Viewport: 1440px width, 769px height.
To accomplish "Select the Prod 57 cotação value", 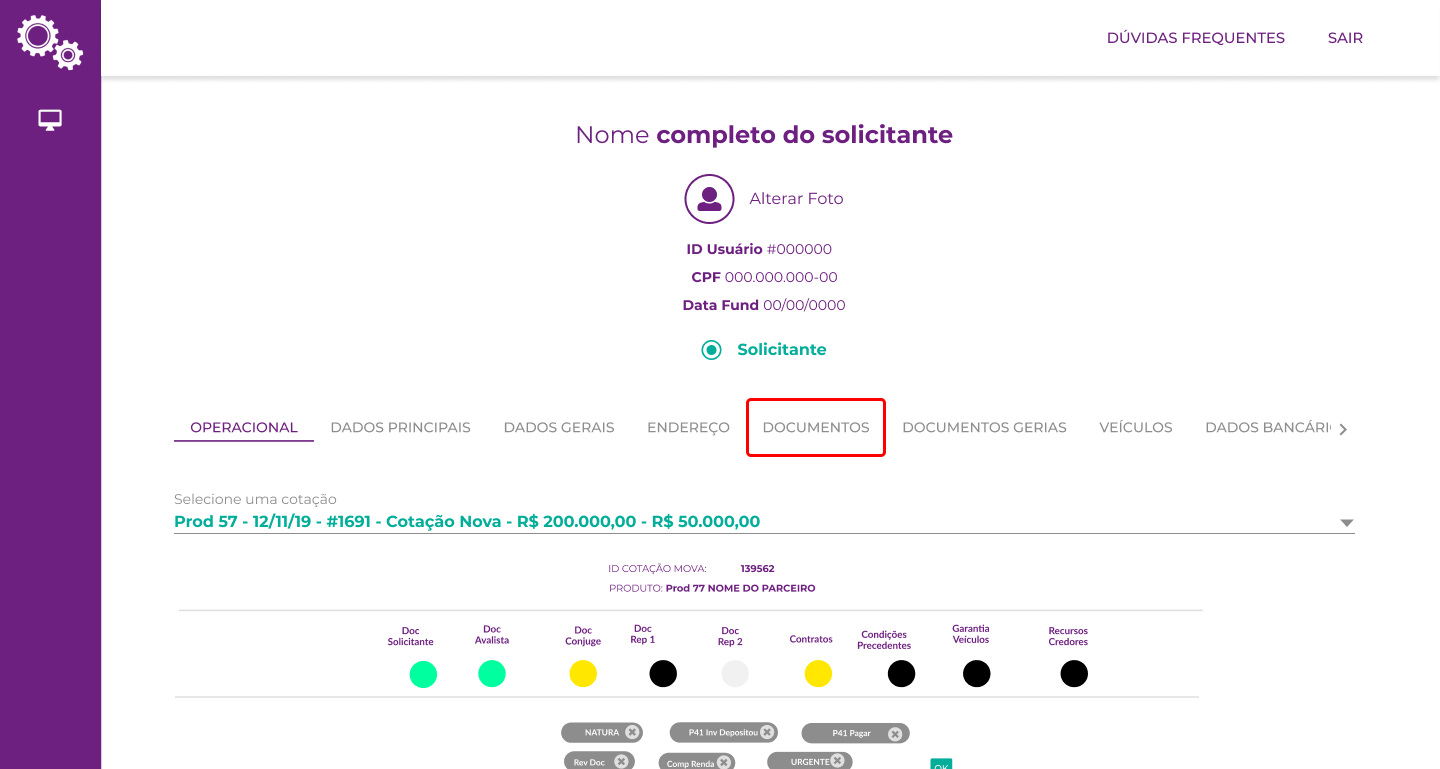I will (467, 521).
